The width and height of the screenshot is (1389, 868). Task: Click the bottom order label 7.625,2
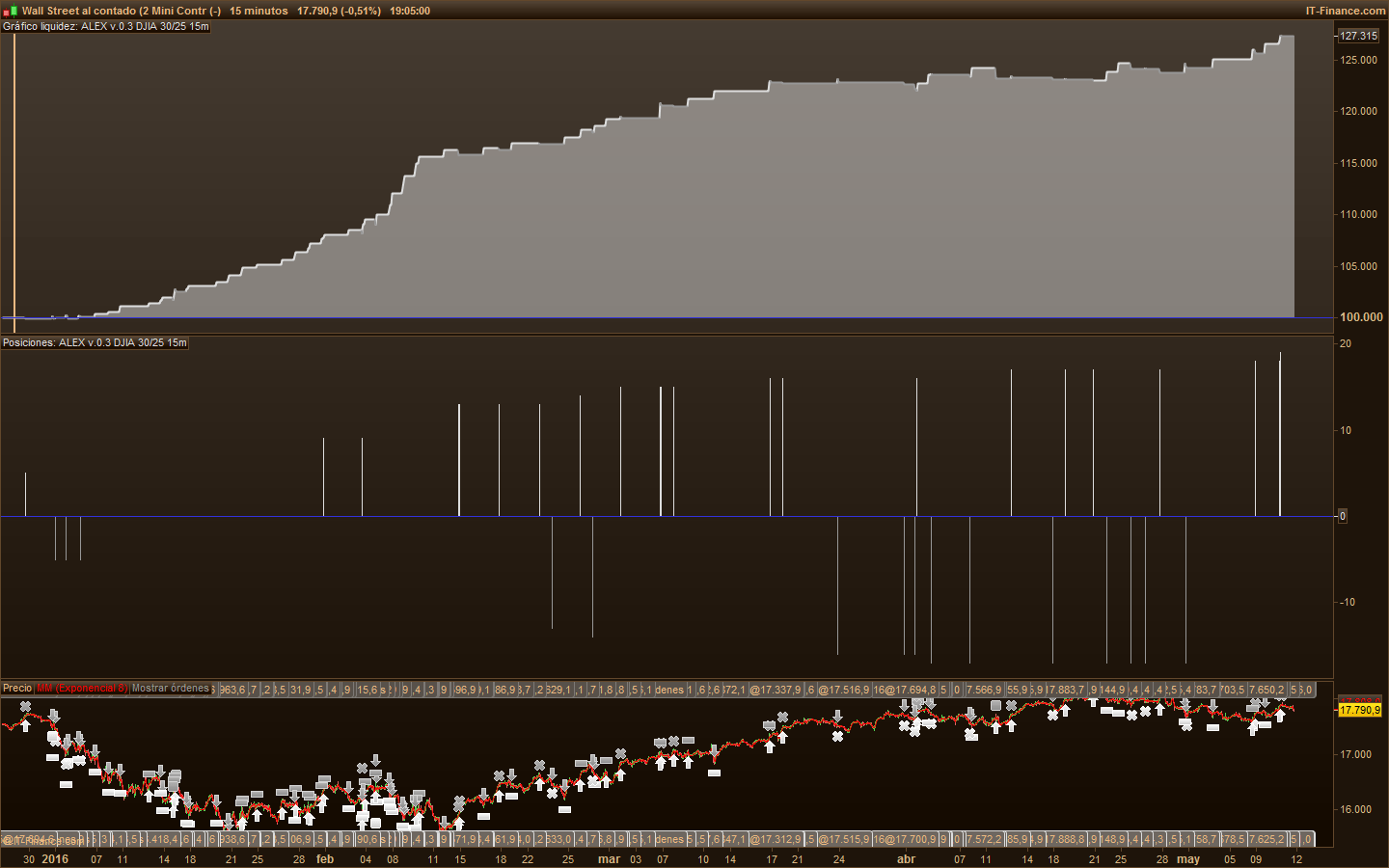[1267, 839]
